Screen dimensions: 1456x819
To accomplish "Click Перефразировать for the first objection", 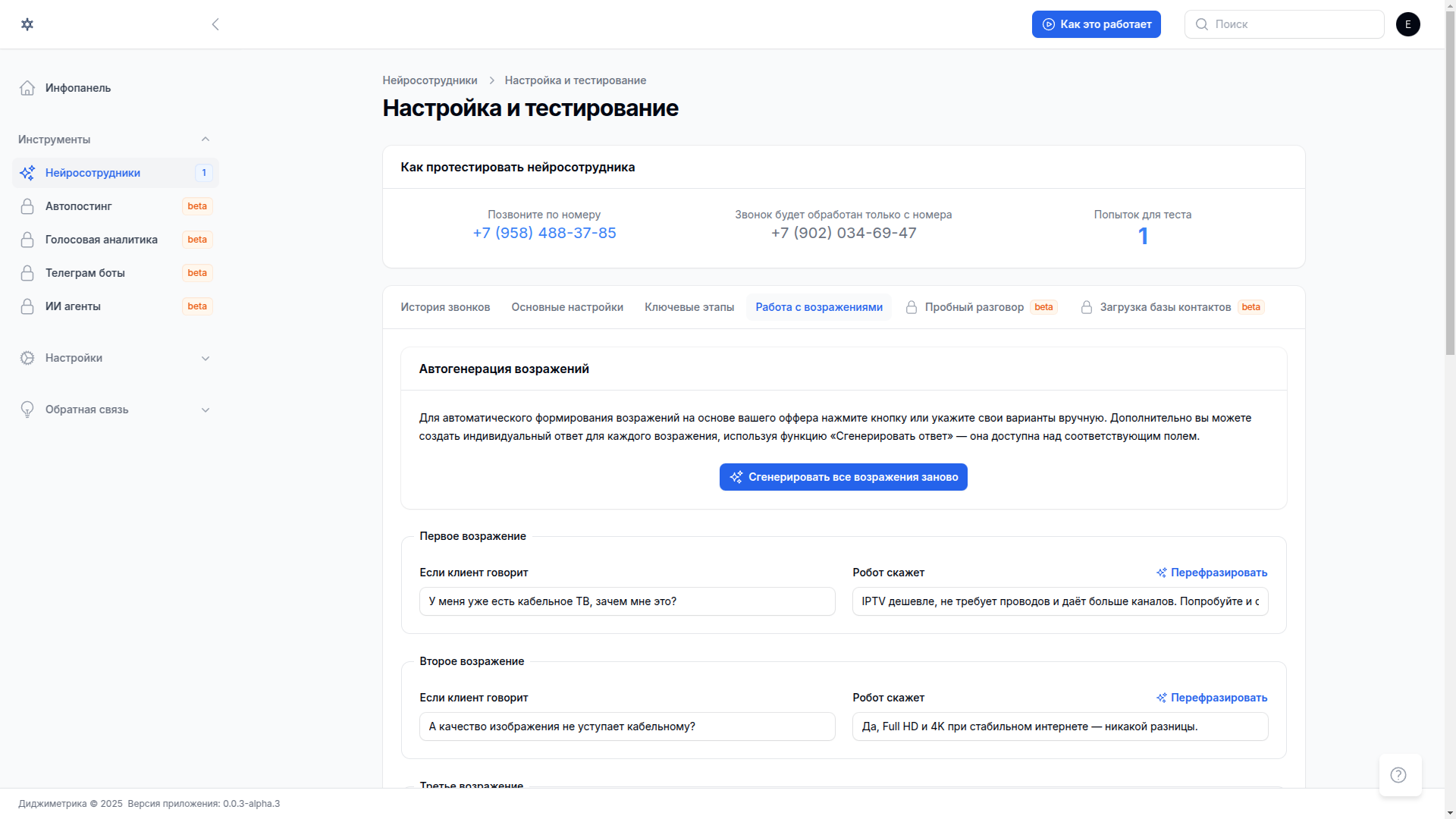I will (1212, 573).
